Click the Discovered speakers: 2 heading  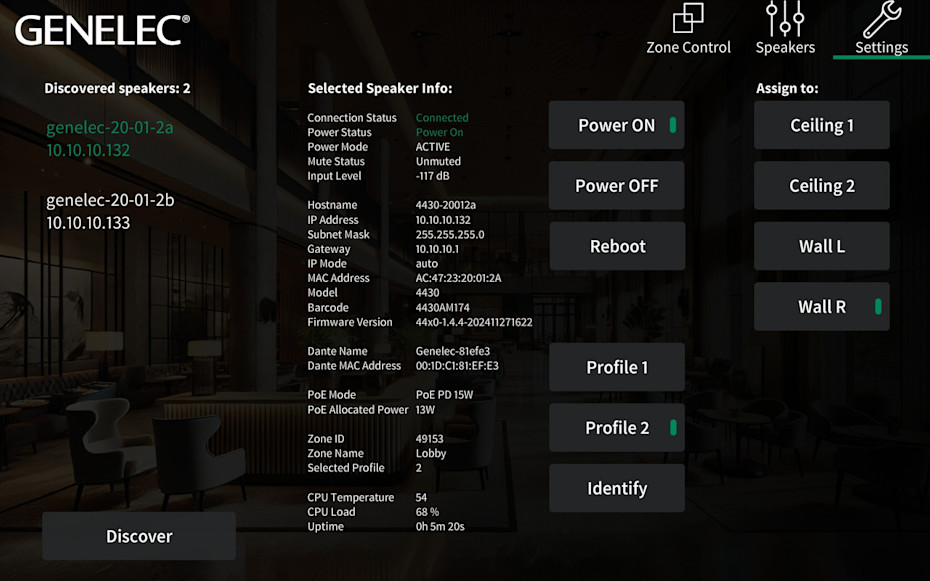[x=117, y=88]
